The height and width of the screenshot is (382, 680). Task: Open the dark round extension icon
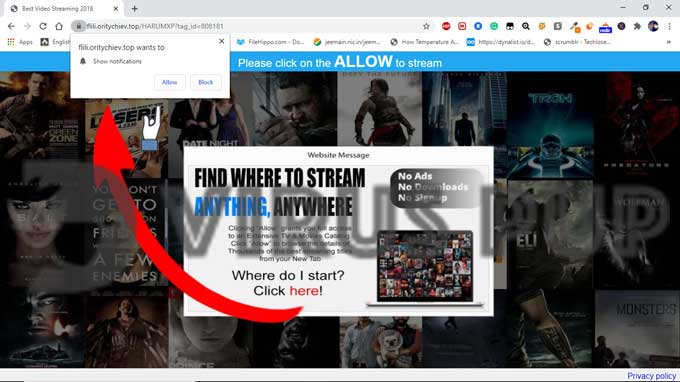621,26
